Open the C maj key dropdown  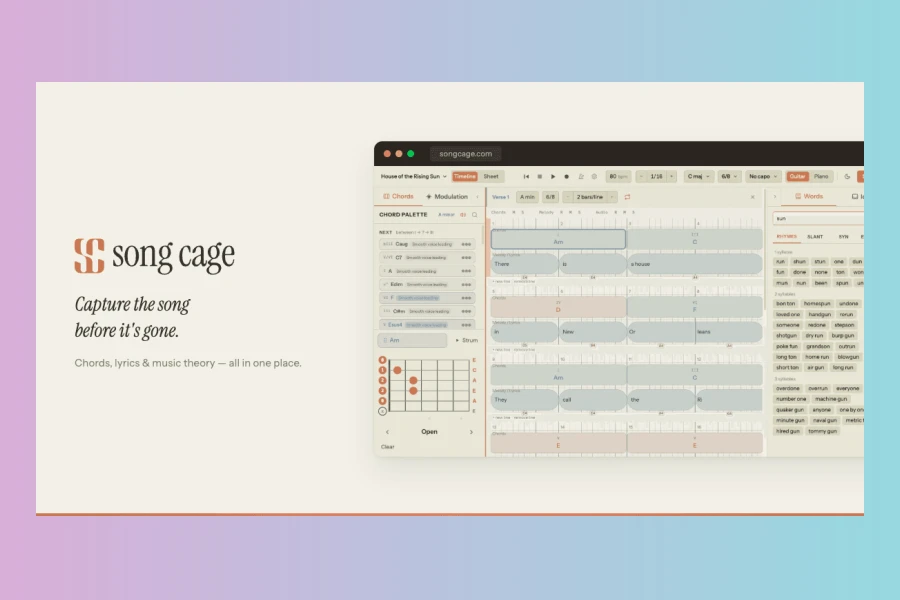(x=698, y=176)
